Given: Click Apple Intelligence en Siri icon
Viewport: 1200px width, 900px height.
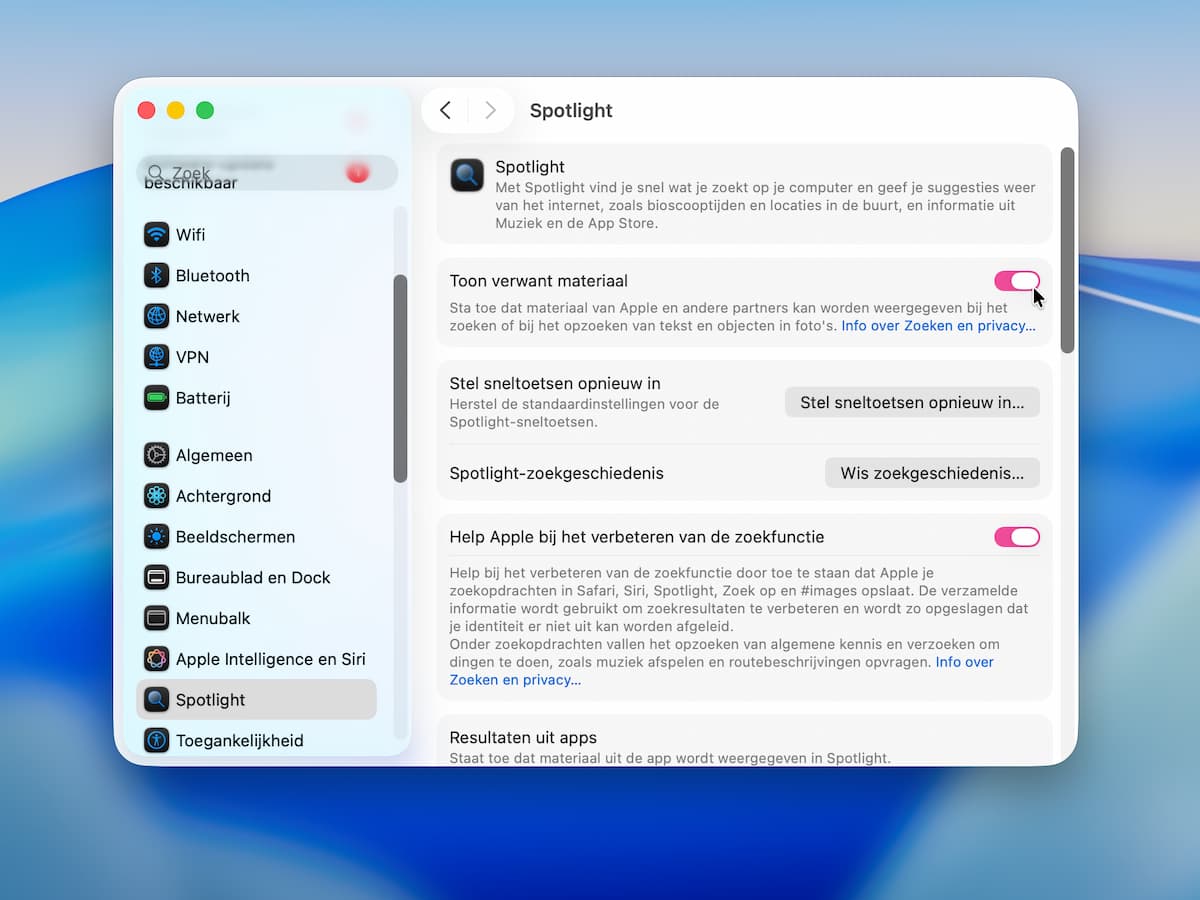Looking at the screenshot, I should tap(156, 659).
